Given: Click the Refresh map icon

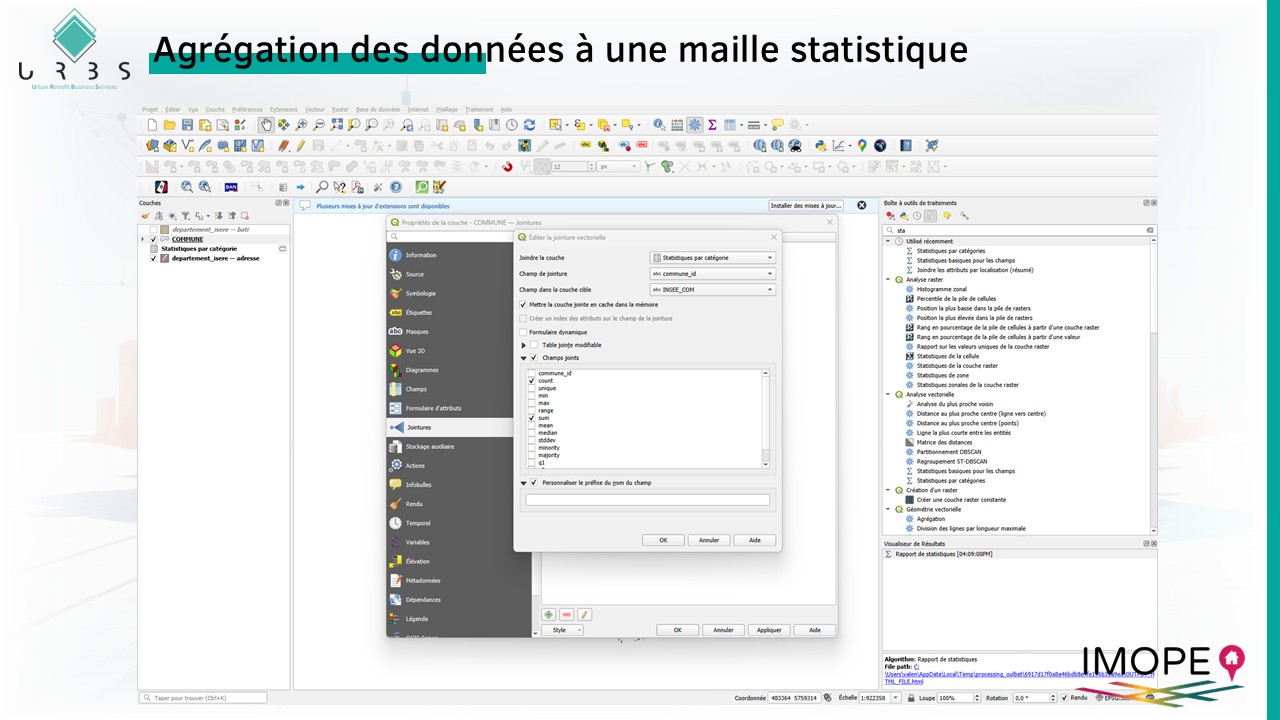Looking at the screenshot, I should tap(529, 125).
